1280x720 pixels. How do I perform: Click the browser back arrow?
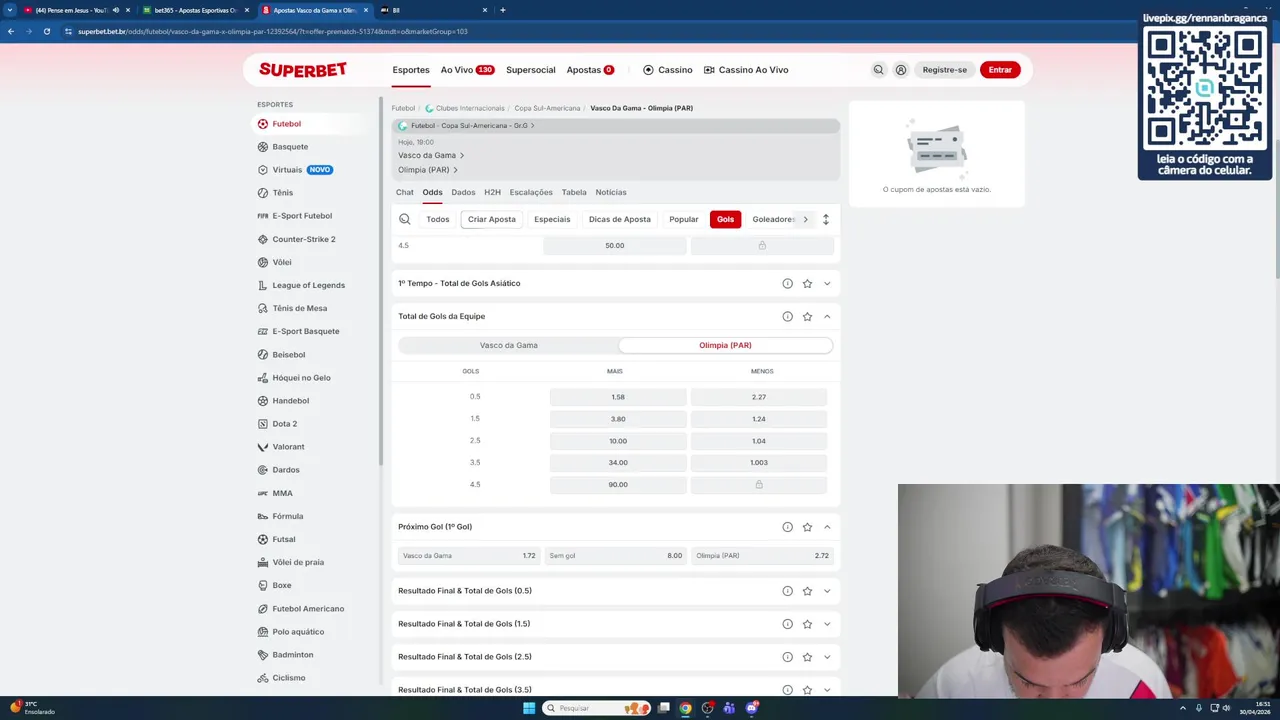pos(11,31)
